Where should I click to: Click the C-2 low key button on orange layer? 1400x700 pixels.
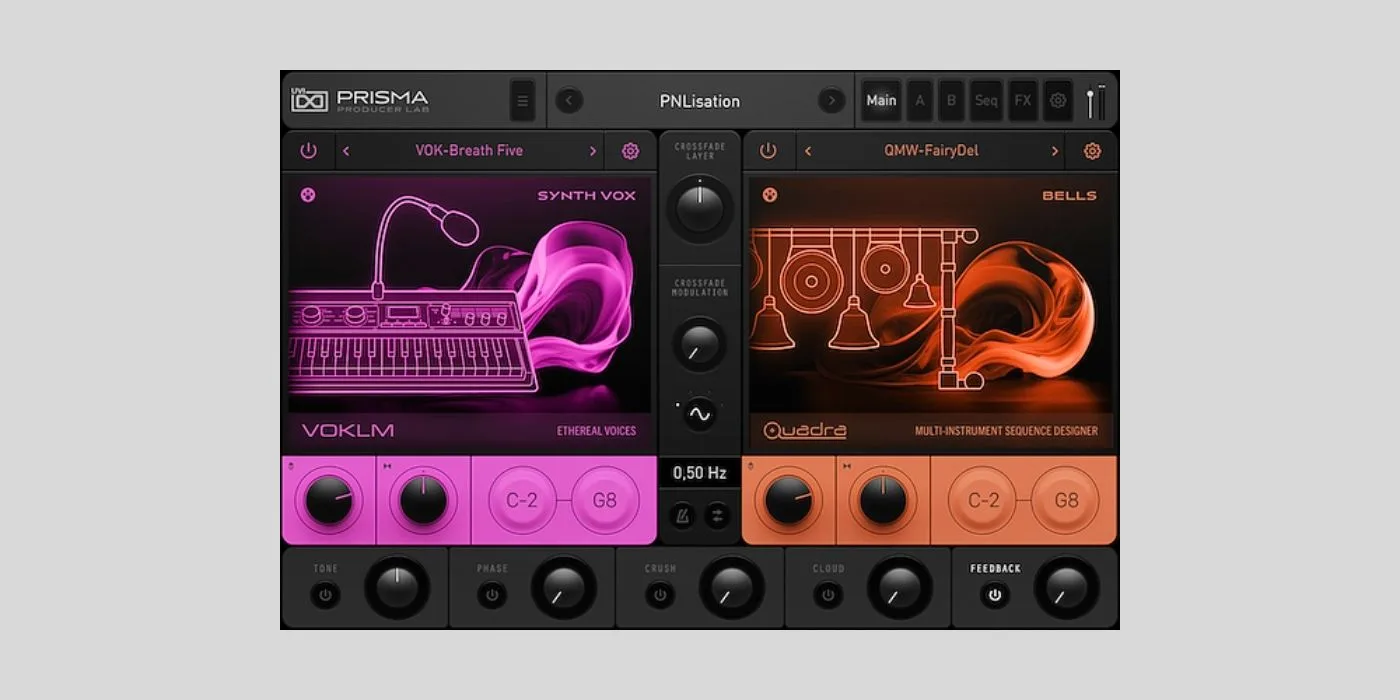pyautogui.click(x=983, y=500)
